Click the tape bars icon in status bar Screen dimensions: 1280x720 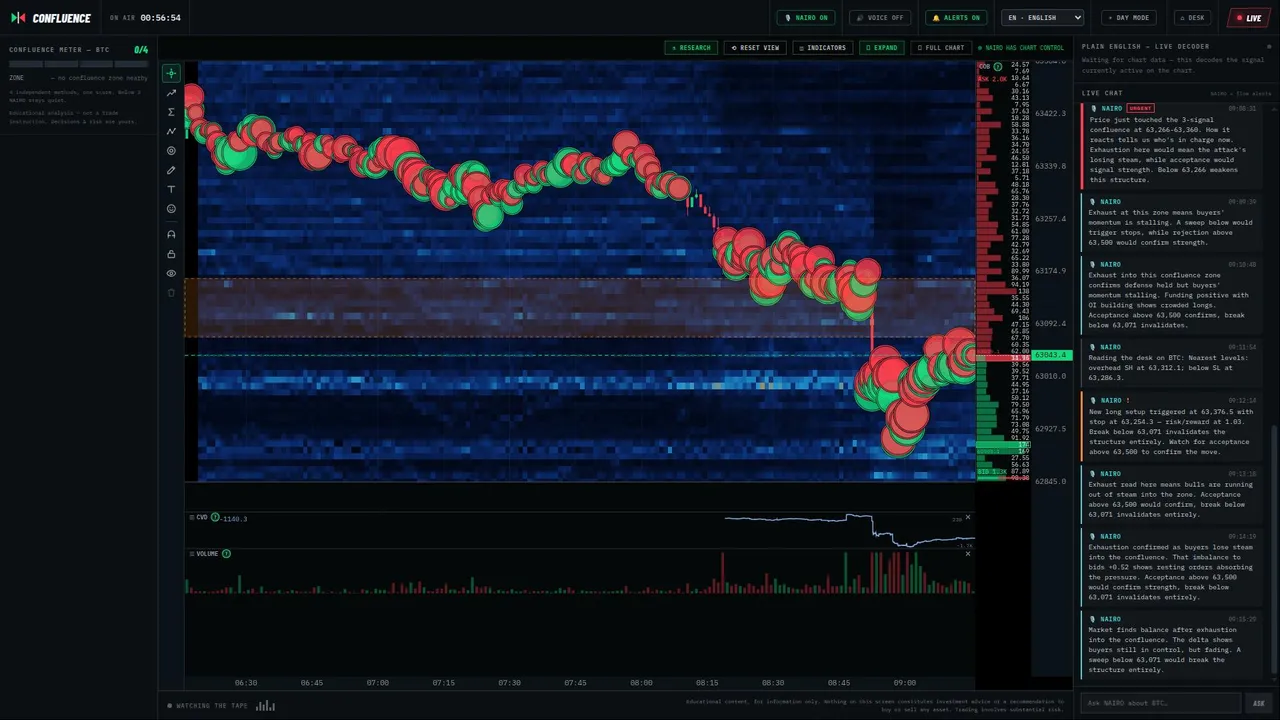(x=265, y=706)
